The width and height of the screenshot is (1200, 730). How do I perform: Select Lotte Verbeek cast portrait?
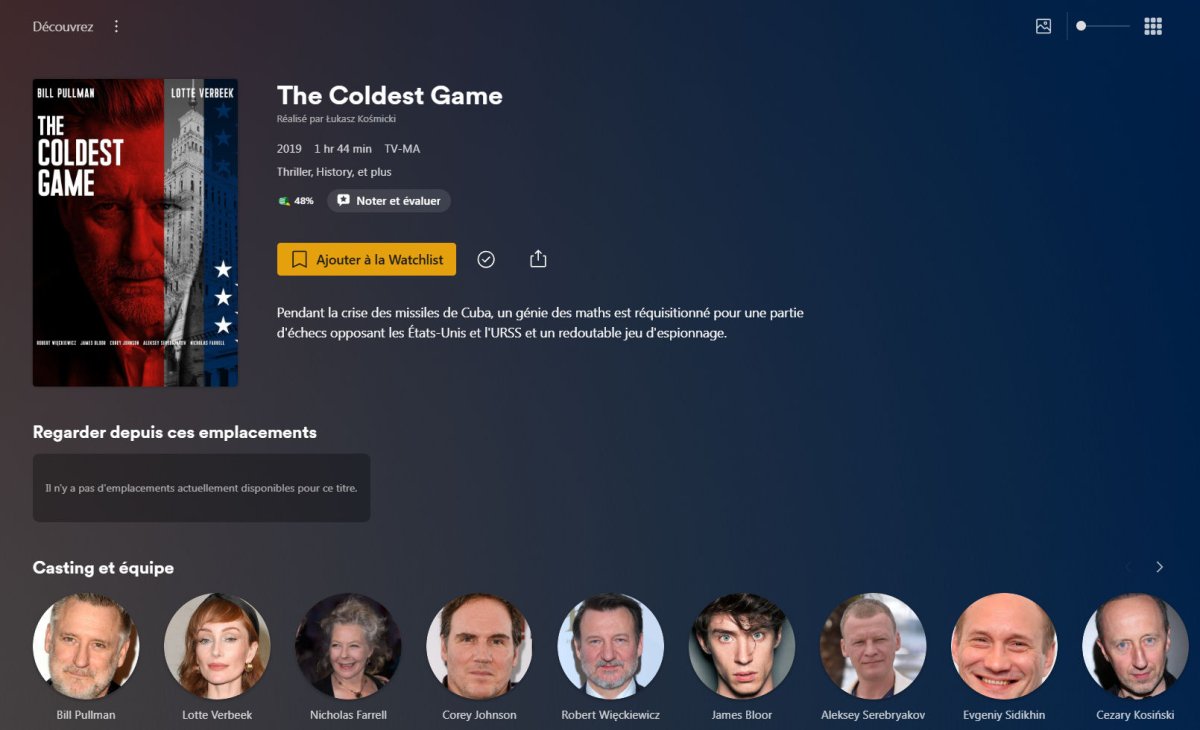(217, 646)
